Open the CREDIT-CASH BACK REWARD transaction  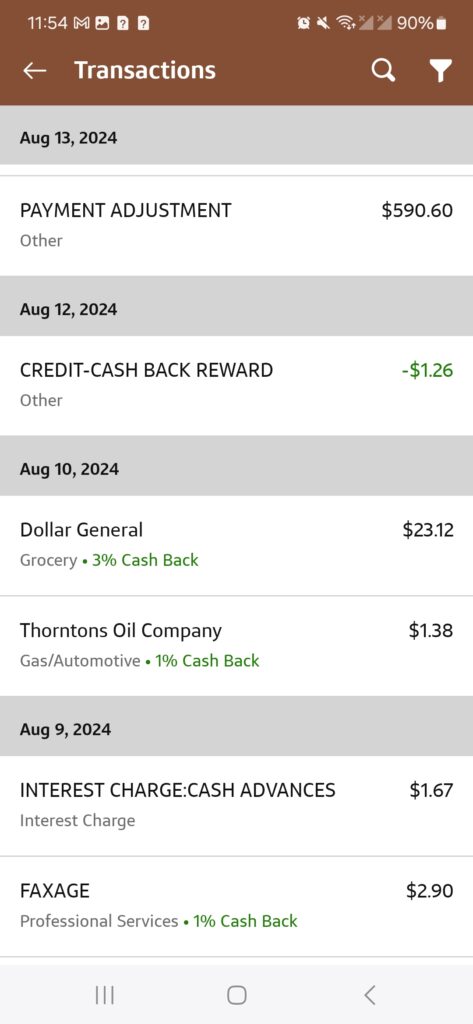pos(236,385)
